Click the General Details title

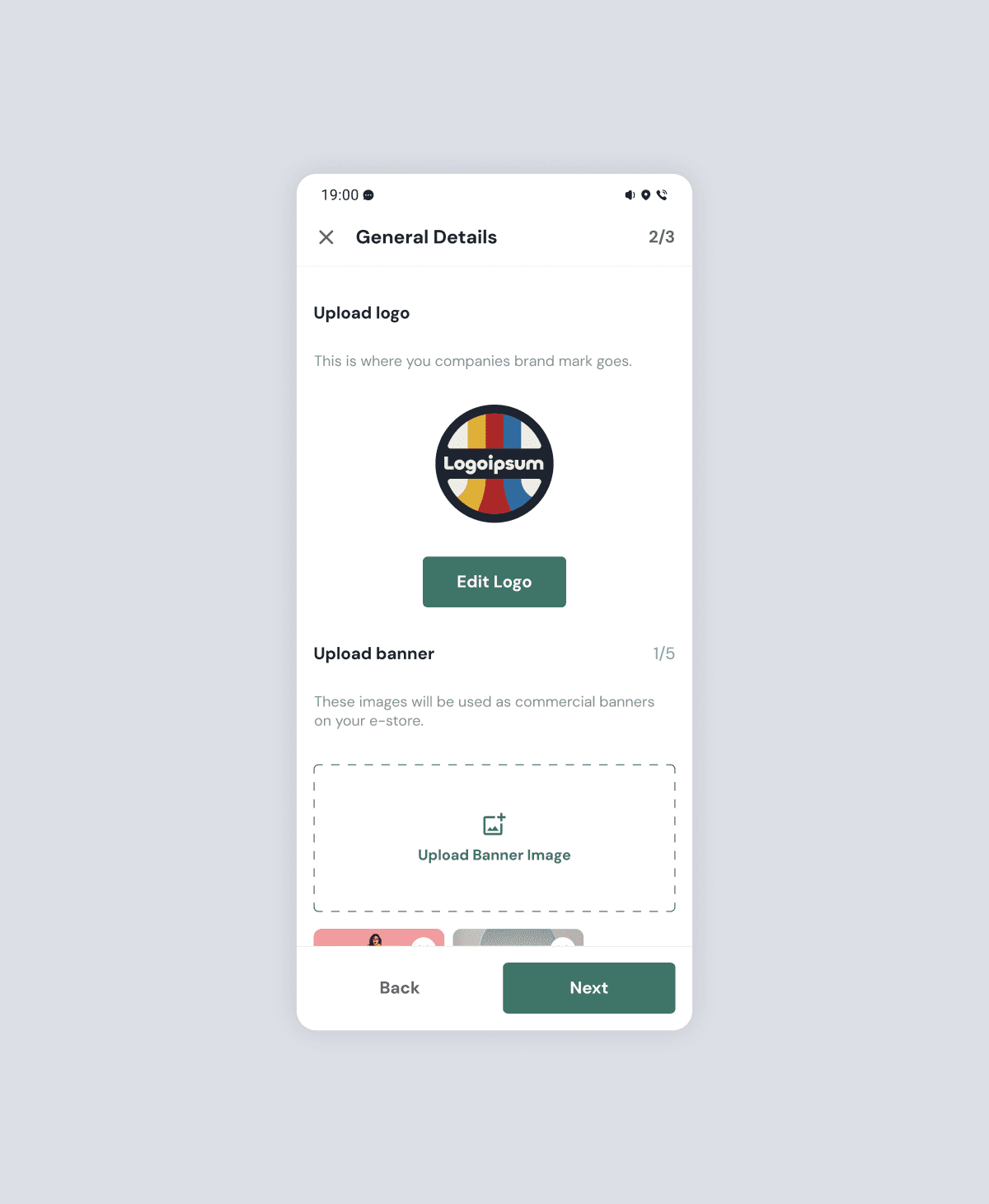pyautogui.click(x=426, y=237)
